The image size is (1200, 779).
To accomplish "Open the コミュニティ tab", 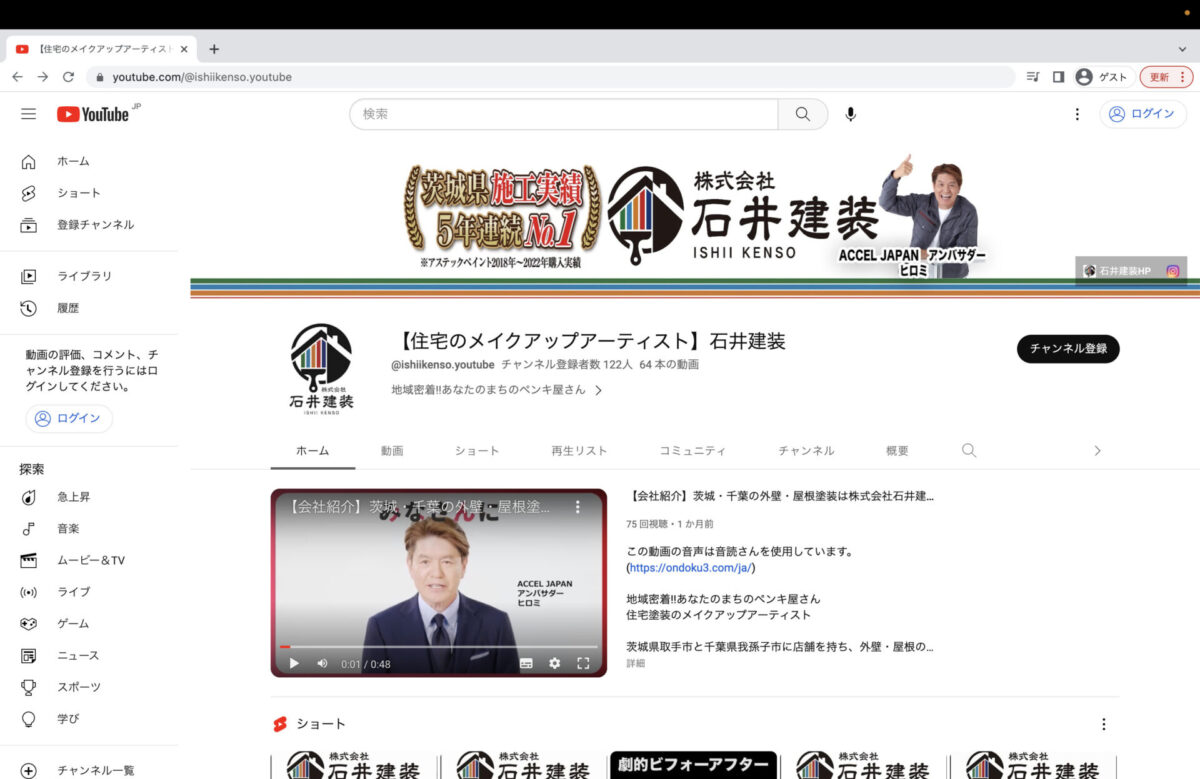I will (693, 451).
